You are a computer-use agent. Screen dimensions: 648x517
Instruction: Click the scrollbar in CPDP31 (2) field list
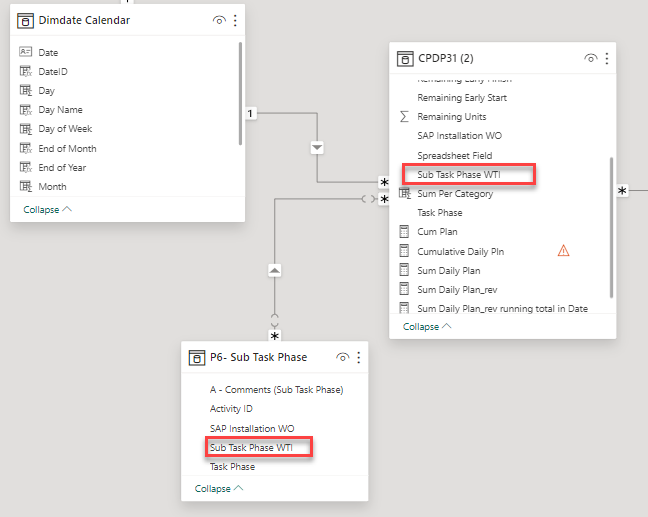[611, 227]
